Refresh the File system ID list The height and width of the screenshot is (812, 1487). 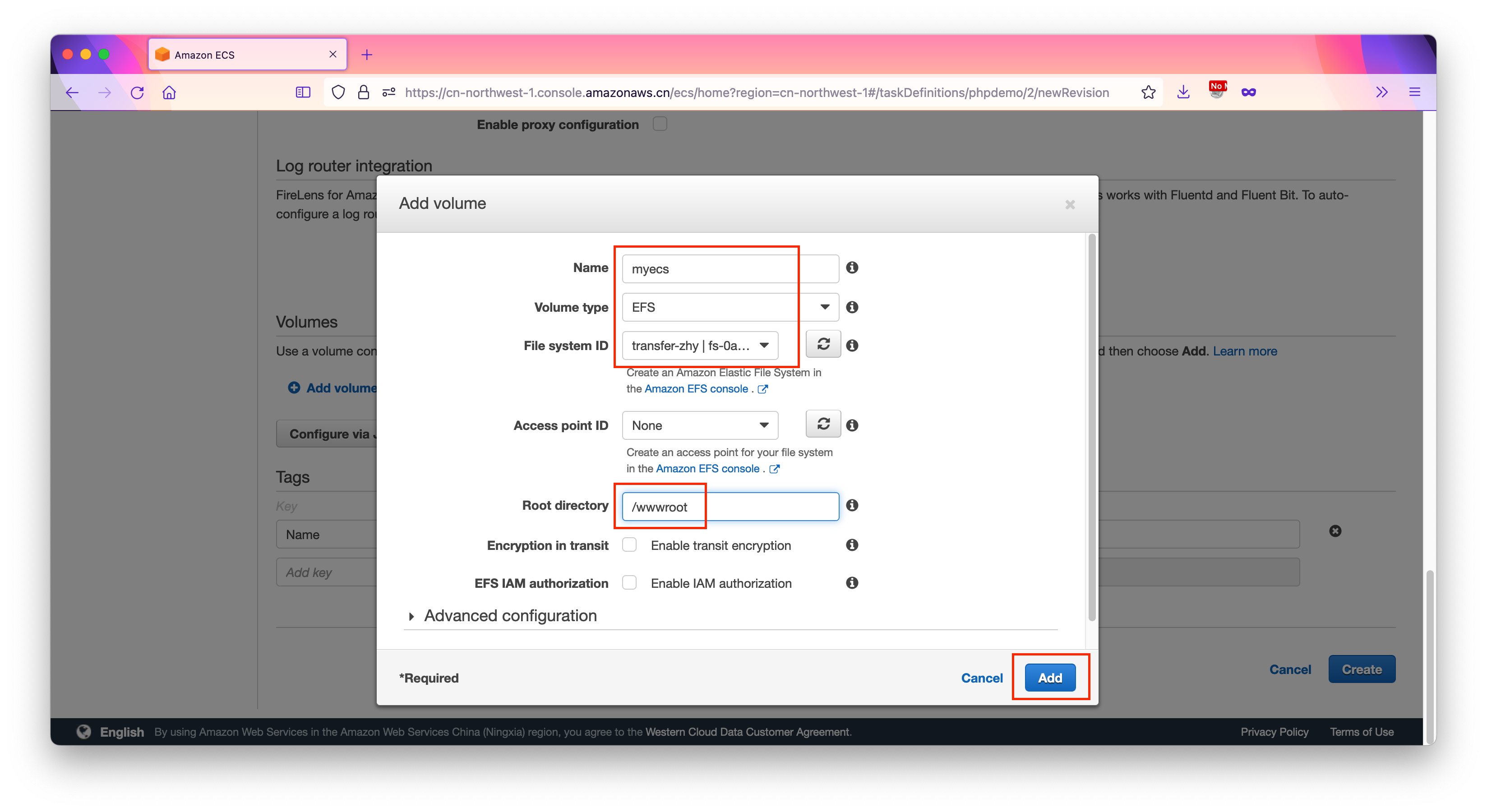[x=823, y=345]
